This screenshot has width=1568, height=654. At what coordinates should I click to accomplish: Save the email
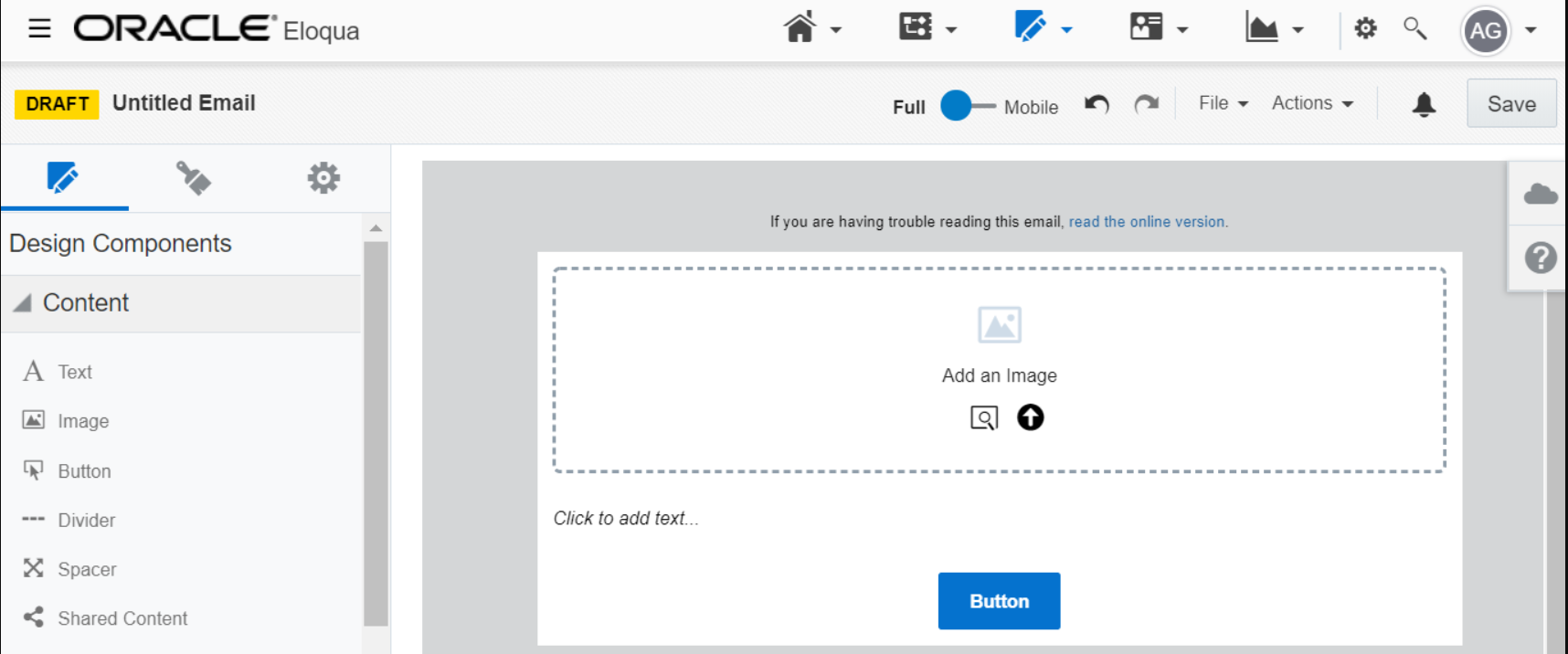pos(1511,104)
